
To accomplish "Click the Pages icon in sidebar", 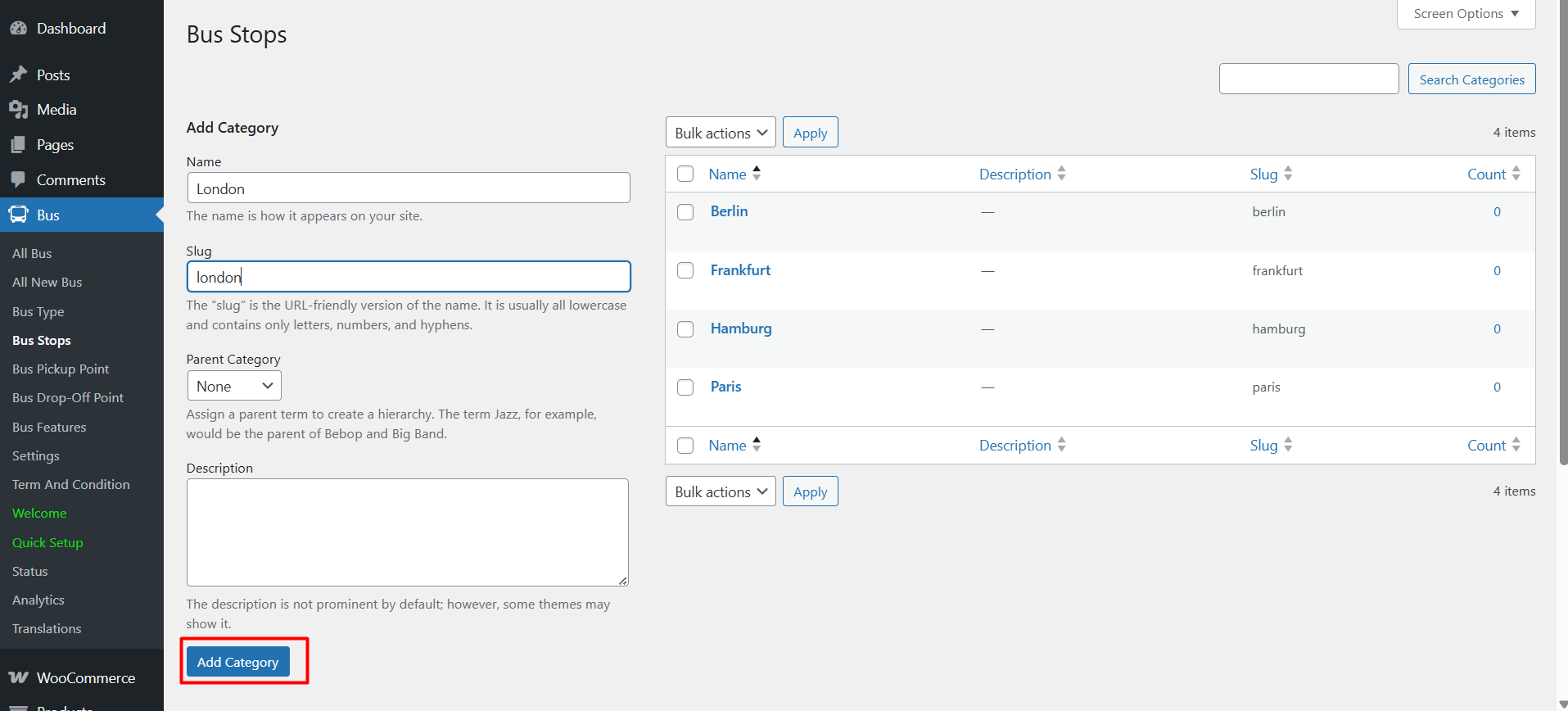I will pyautogui.click(x=18, y=145).
